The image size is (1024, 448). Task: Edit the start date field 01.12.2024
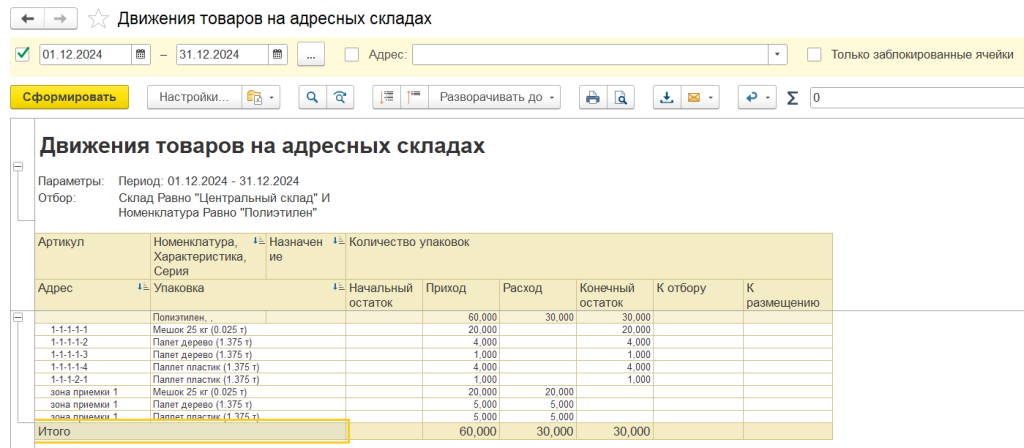point(86,55)
